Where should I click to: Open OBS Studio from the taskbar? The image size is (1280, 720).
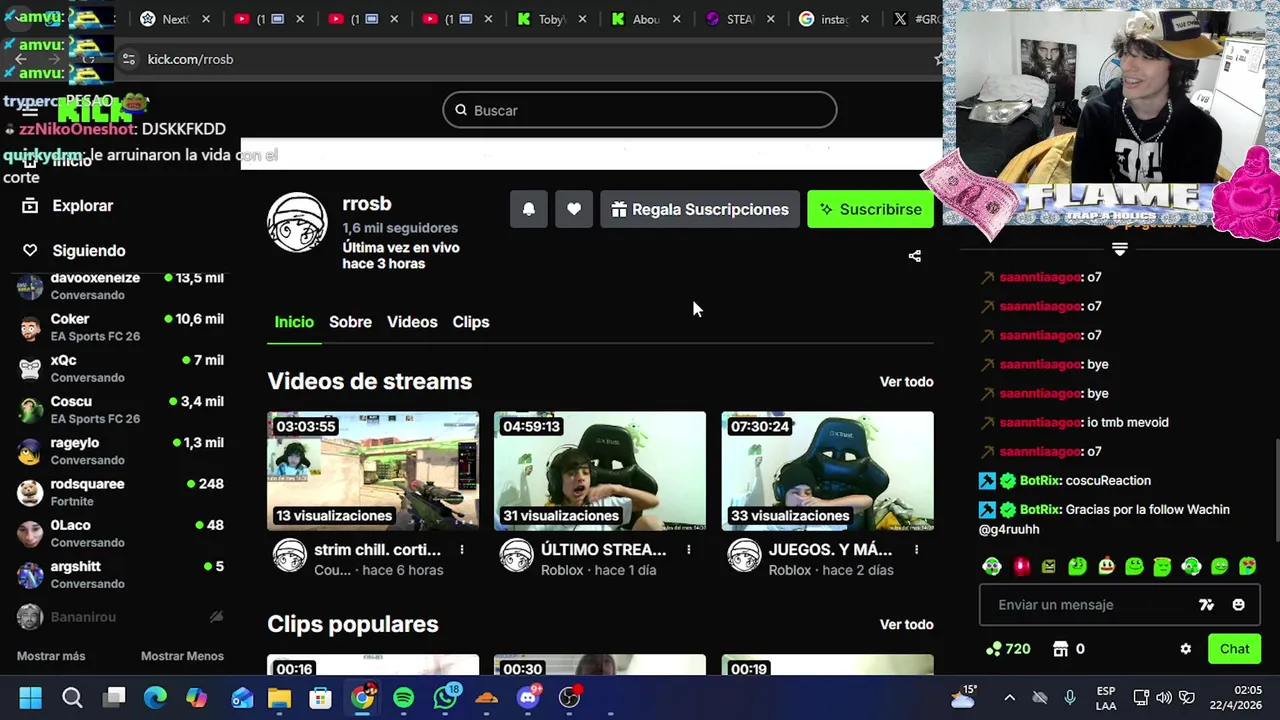click(x=570, y=698)
